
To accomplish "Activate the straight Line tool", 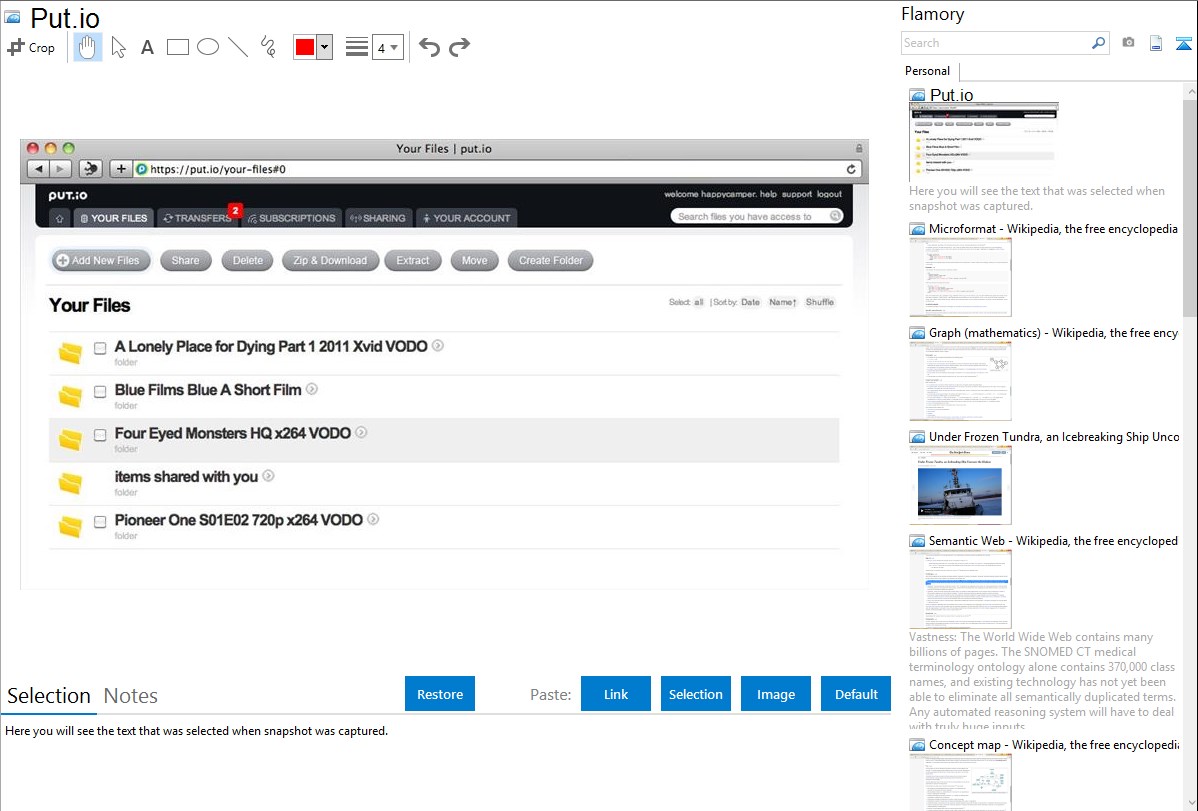I will point(238,47).
